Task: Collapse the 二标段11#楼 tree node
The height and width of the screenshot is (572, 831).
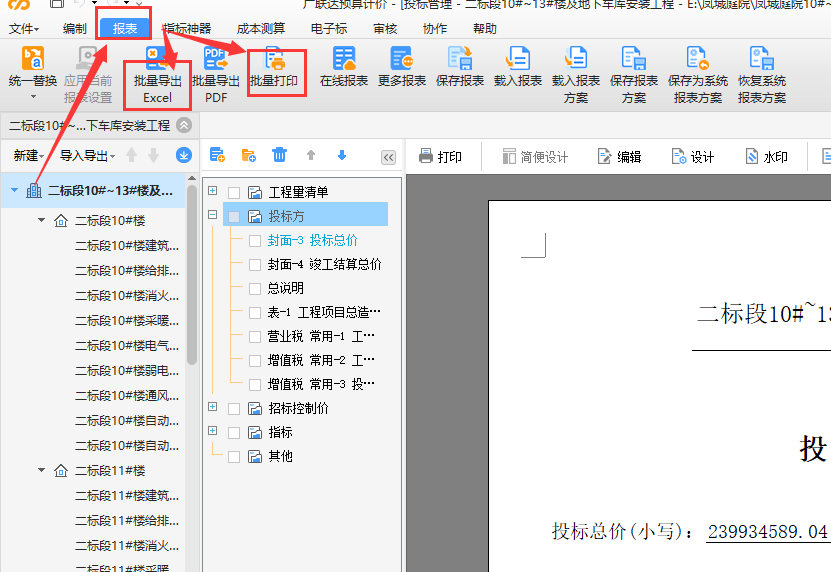Action: [41, 470]
